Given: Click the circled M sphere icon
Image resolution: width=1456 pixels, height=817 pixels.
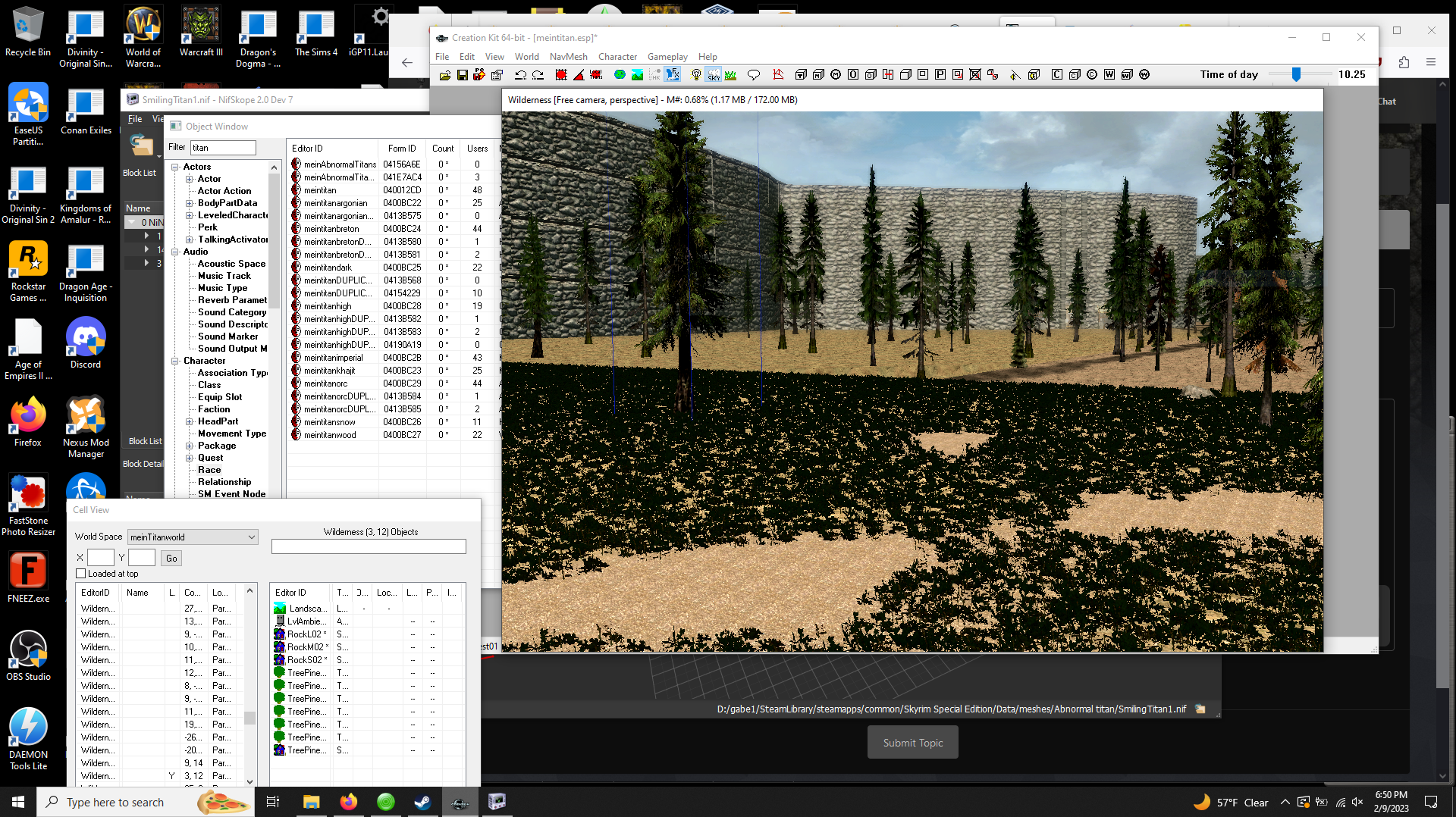Looking at the screenshot, I should (x=836, y=75).
